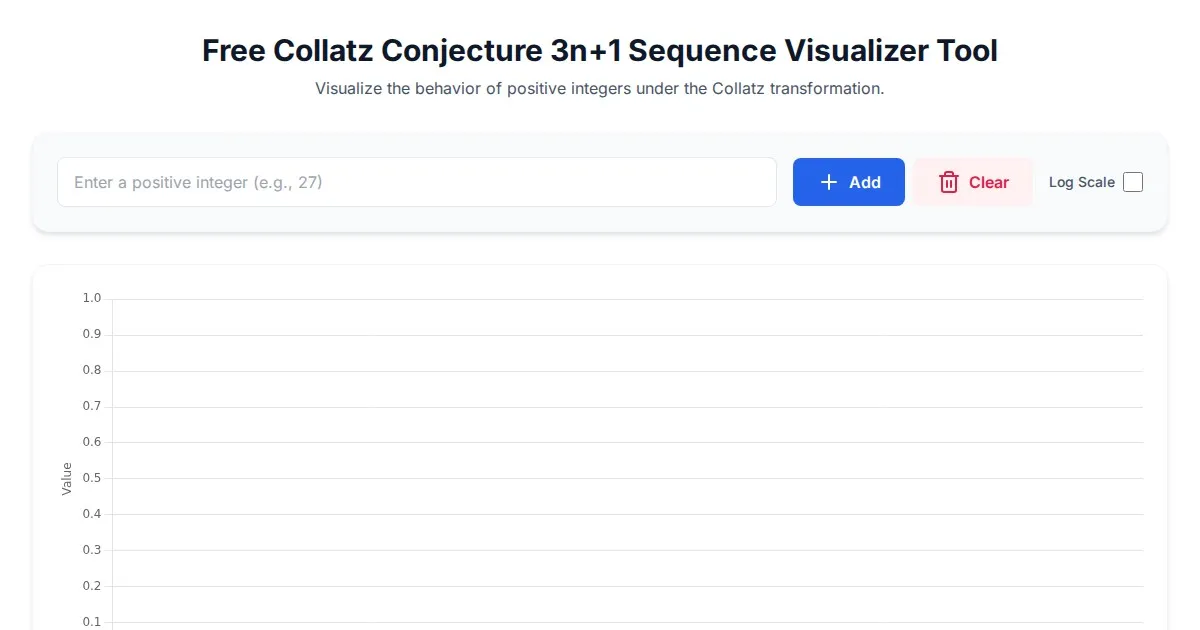Screen dimensions: 1200x630
Task: Click the 0.7 y-axis tick label
Action: [x=92, y=406]
